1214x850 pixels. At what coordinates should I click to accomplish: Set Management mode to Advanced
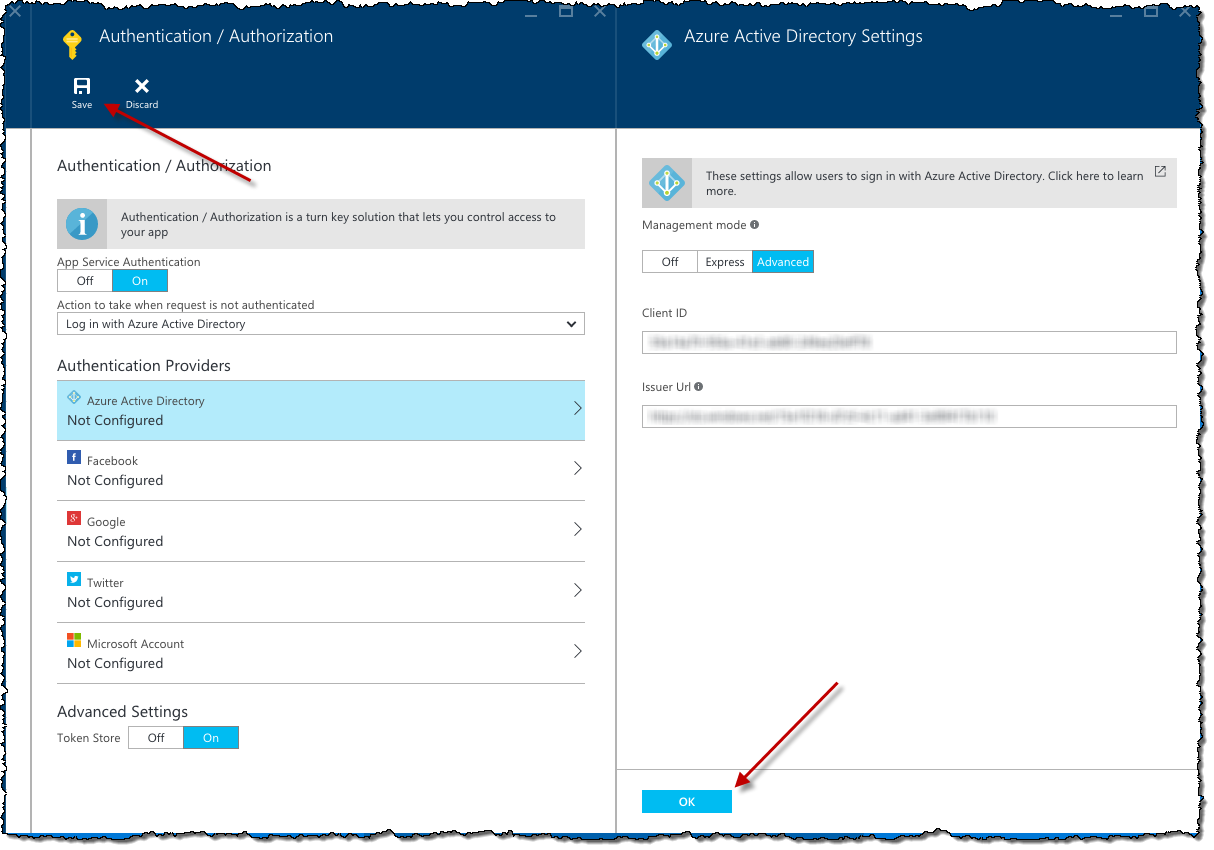(x=783, y=262)
